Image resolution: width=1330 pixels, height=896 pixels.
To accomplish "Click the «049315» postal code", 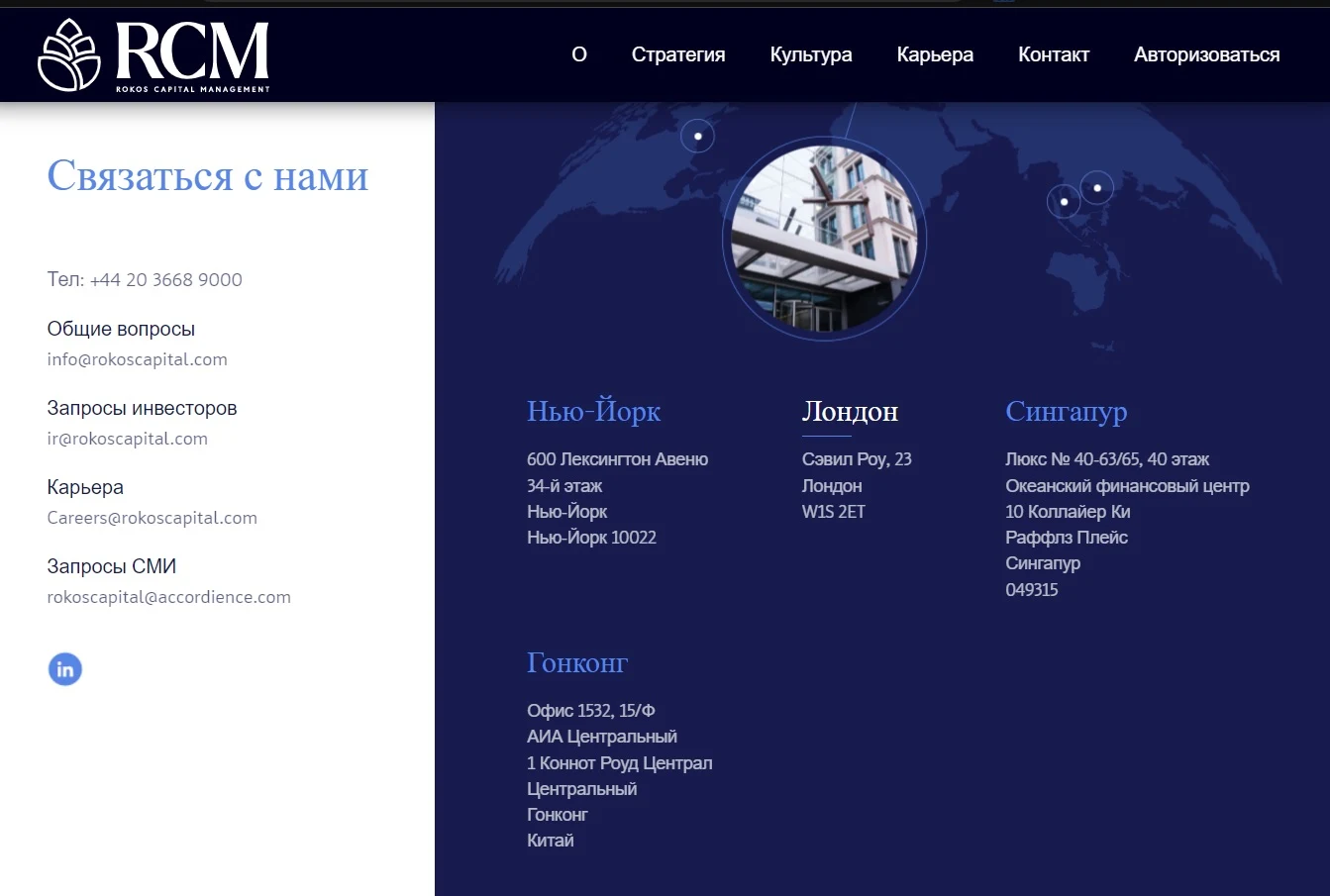I will (1031, 590).
